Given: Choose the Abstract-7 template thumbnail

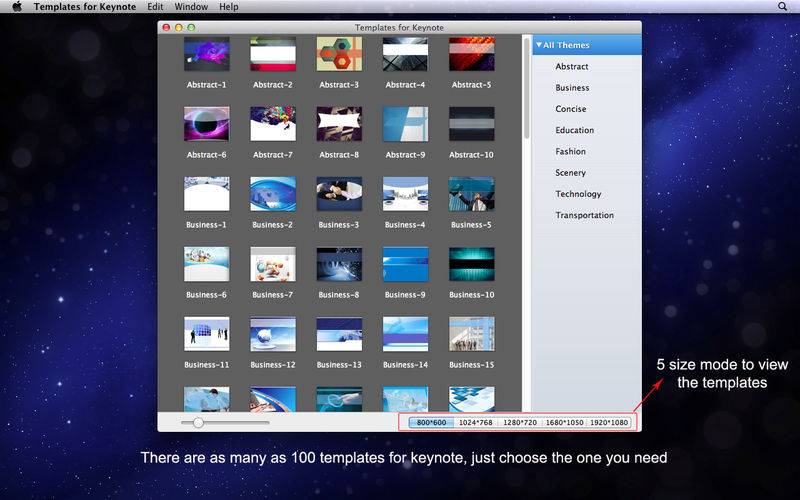Looking at the screenshot, I should (273, 123).
